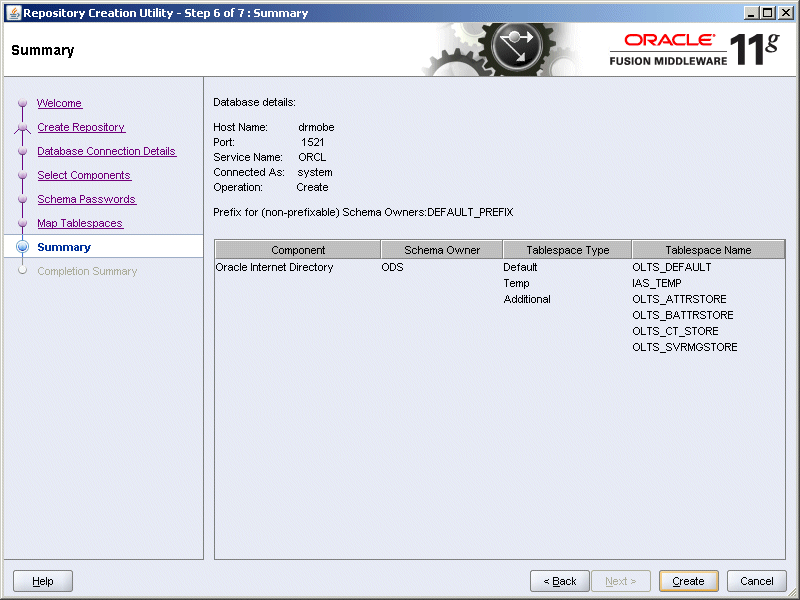The image size is (800, 600).
Task: Click the Completion Summary step circle marker
Action: (22, 270)
